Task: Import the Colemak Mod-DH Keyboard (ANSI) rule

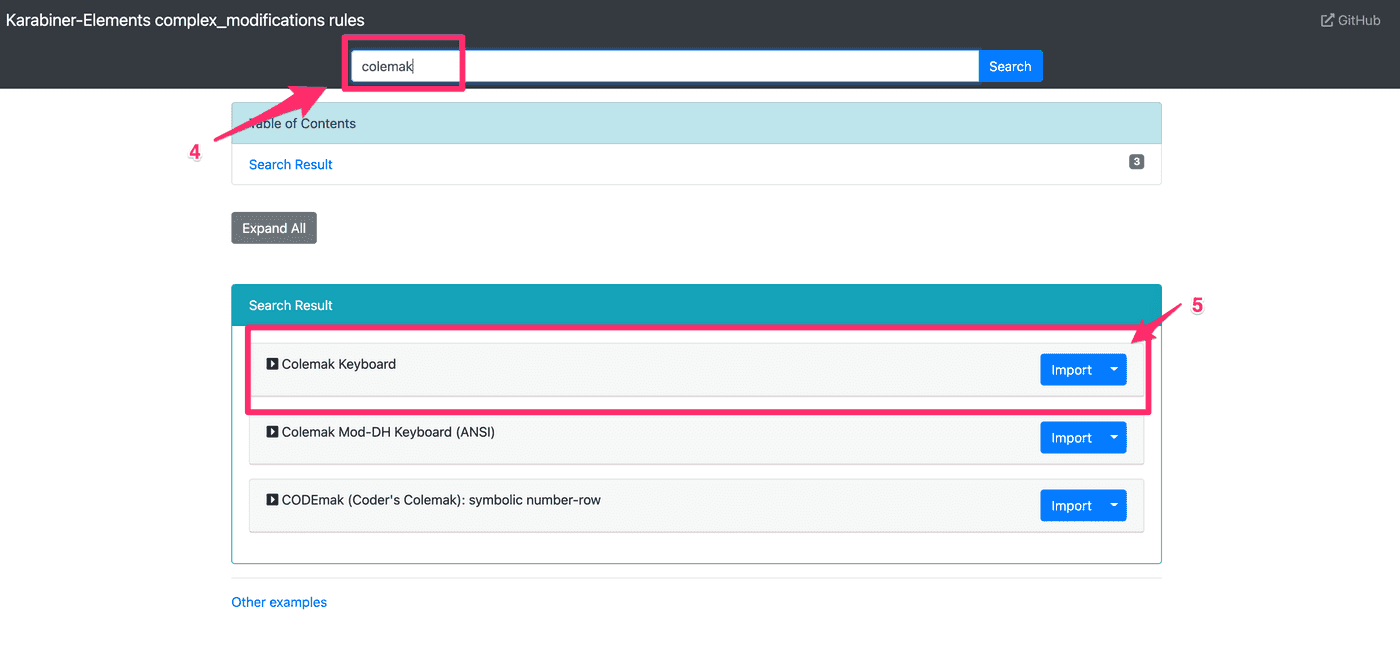Action: [1070, 438]
